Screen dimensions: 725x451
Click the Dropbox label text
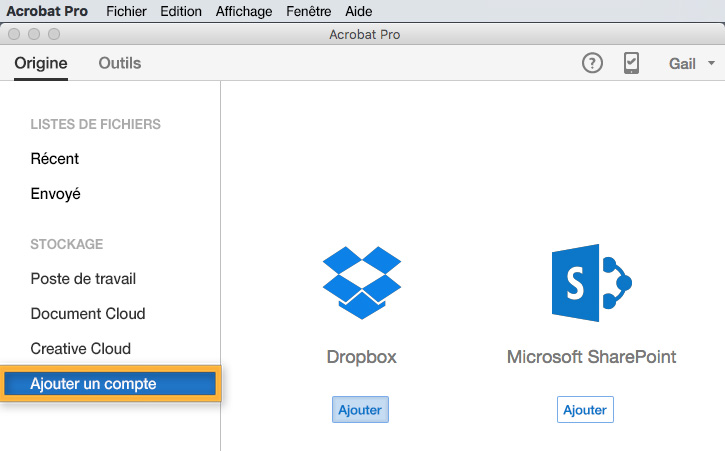pos(362,357)
